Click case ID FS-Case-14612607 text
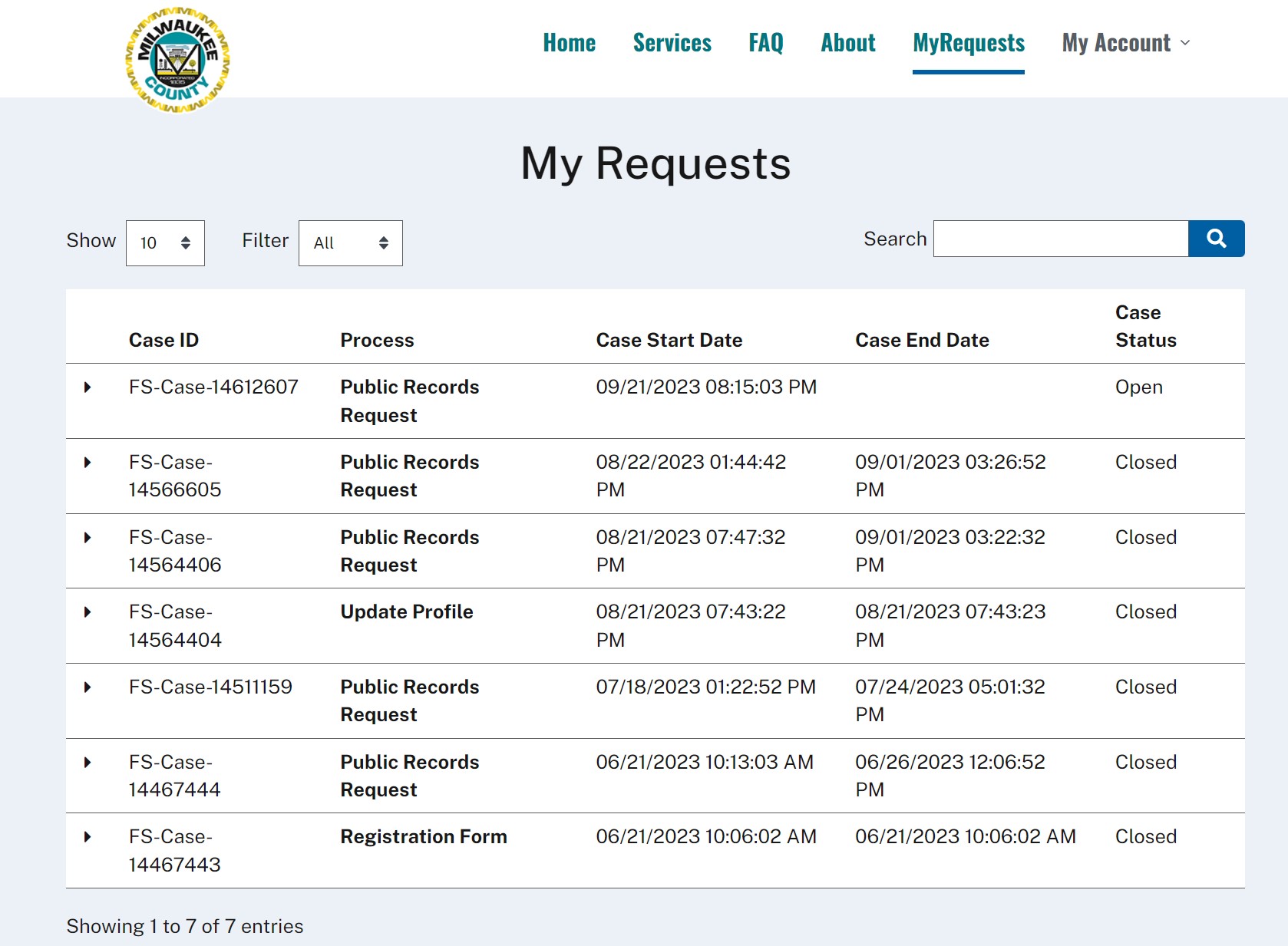The height and width of the screenshot is (946, 1288). click(x=213, y=387)
